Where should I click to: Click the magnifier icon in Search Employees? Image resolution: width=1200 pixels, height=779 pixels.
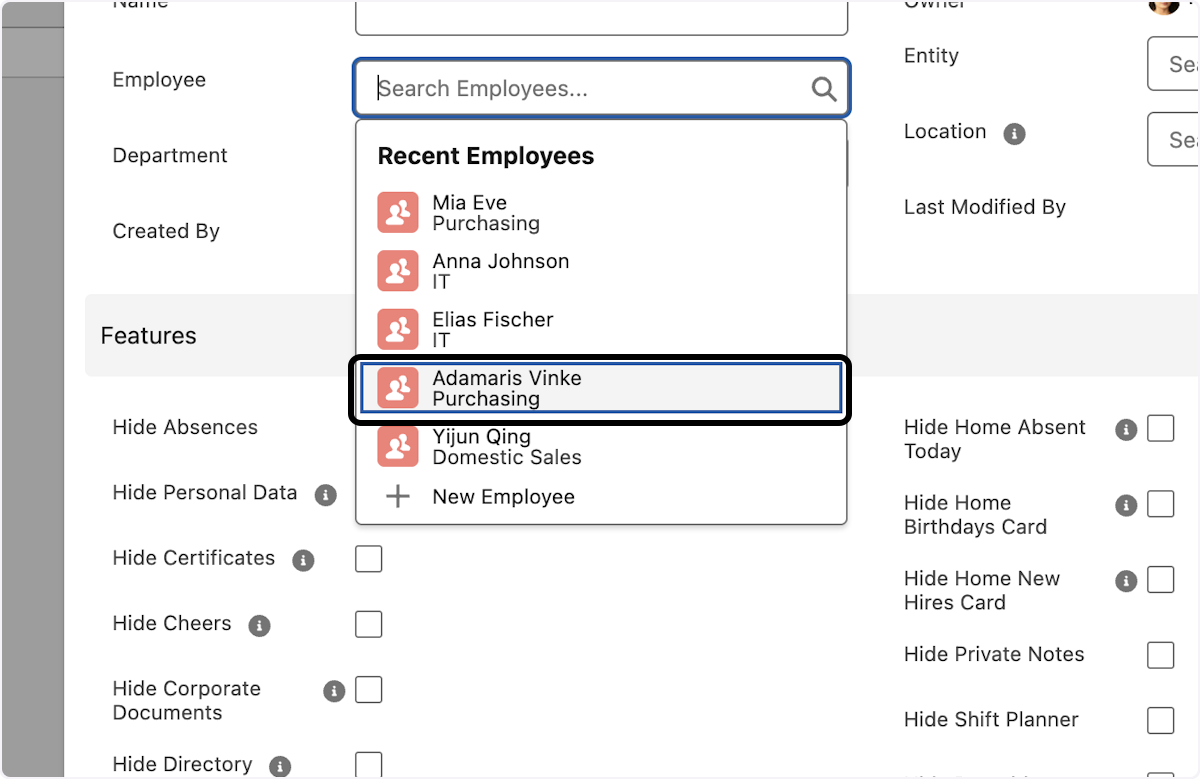click(823, 88)
